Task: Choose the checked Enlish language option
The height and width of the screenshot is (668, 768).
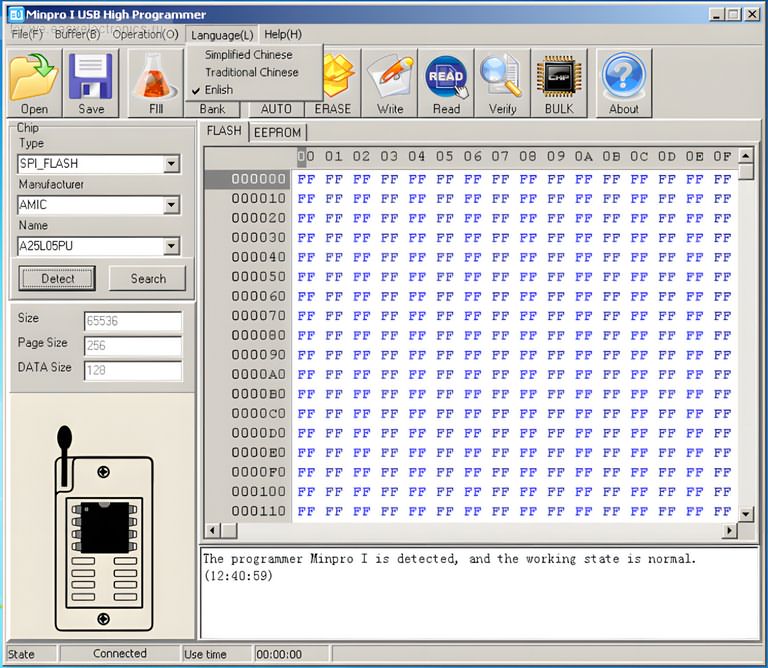Action: [x=218, y=90]
